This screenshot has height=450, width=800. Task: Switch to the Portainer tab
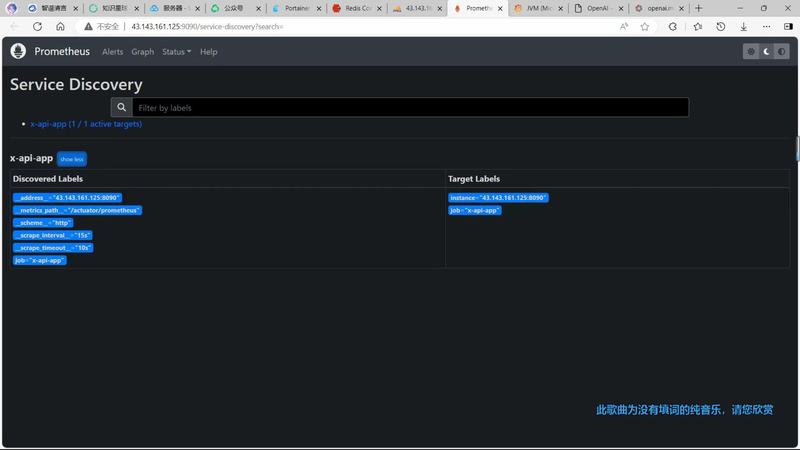297,9
